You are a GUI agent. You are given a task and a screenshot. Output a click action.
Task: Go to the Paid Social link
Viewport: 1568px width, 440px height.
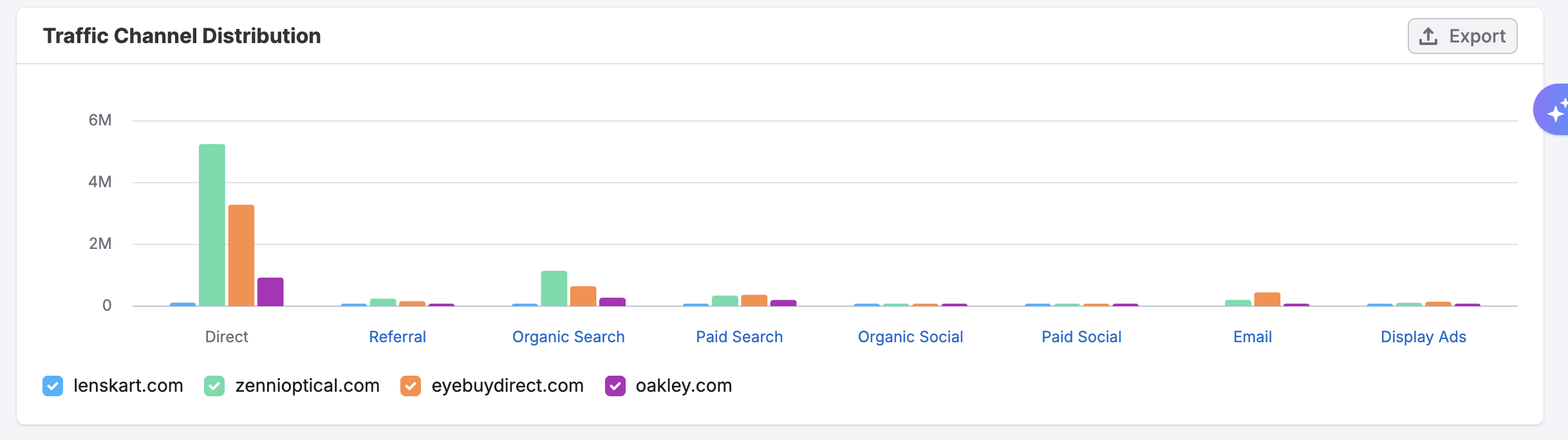1081,337
